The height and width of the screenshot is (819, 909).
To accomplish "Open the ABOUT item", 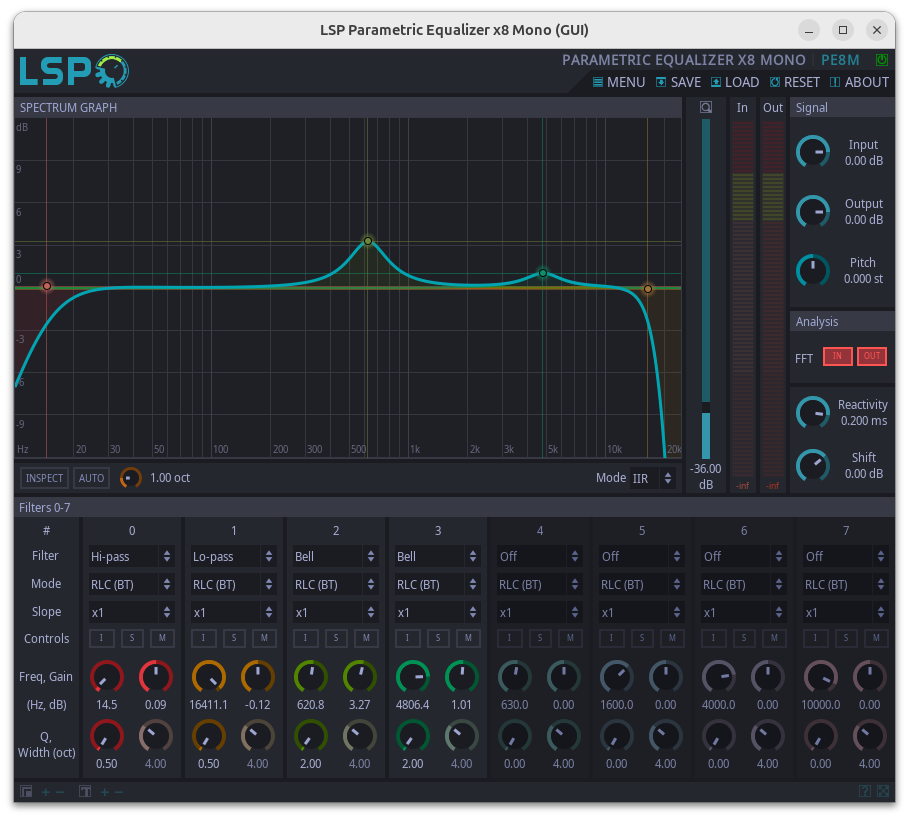I will point(859,82).
